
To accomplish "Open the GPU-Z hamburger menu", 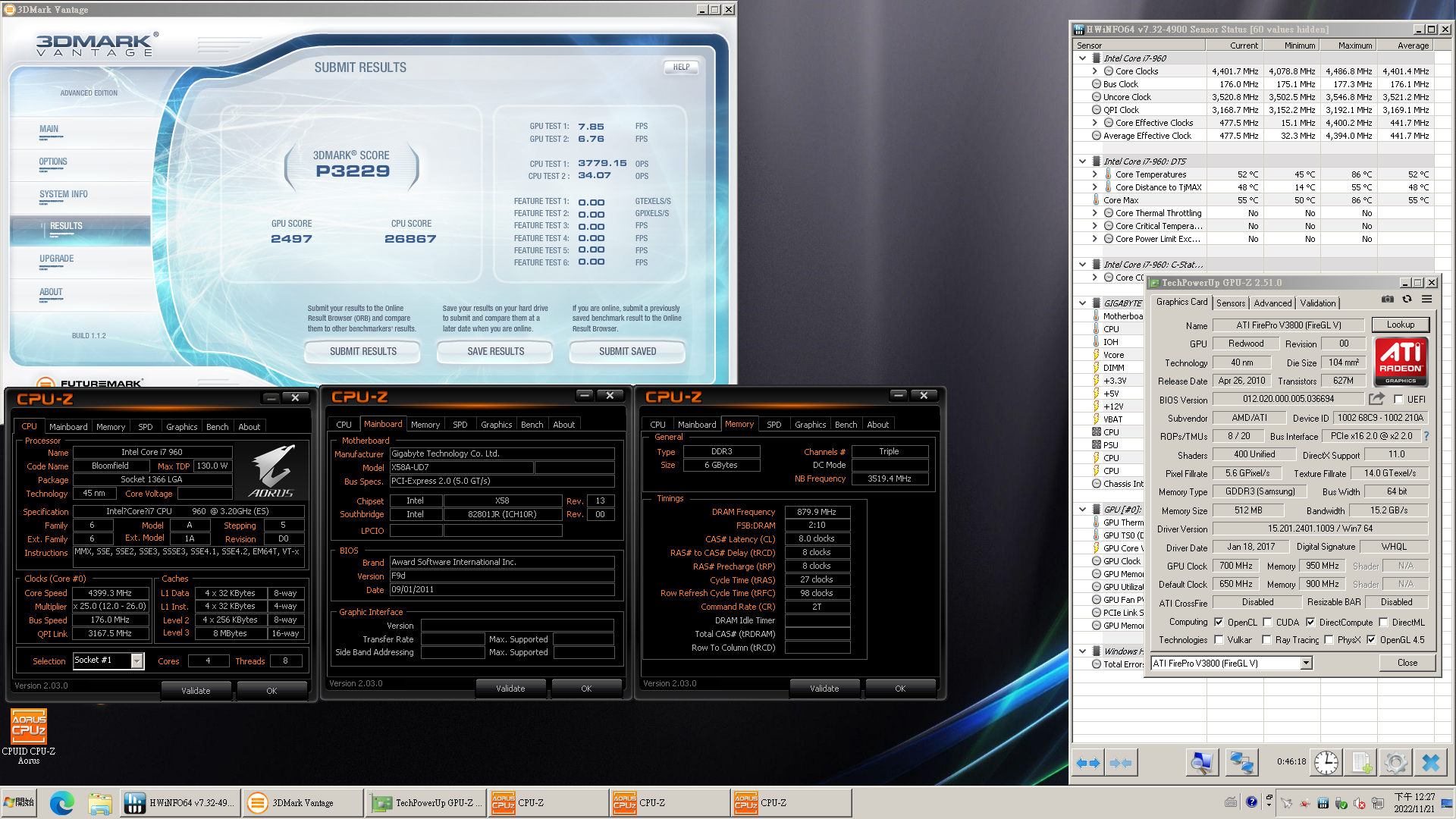I will click(1426, 300).
